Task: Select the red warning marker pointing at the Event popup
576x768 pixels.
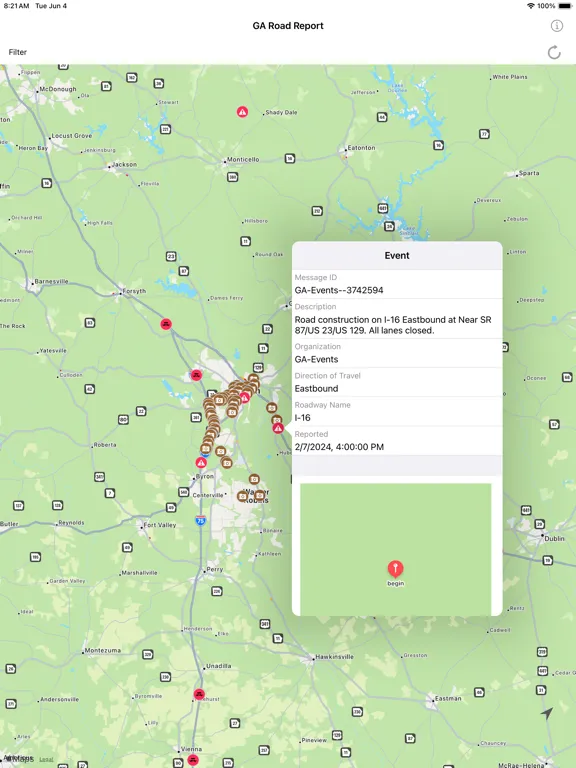Action: (278, 429)
